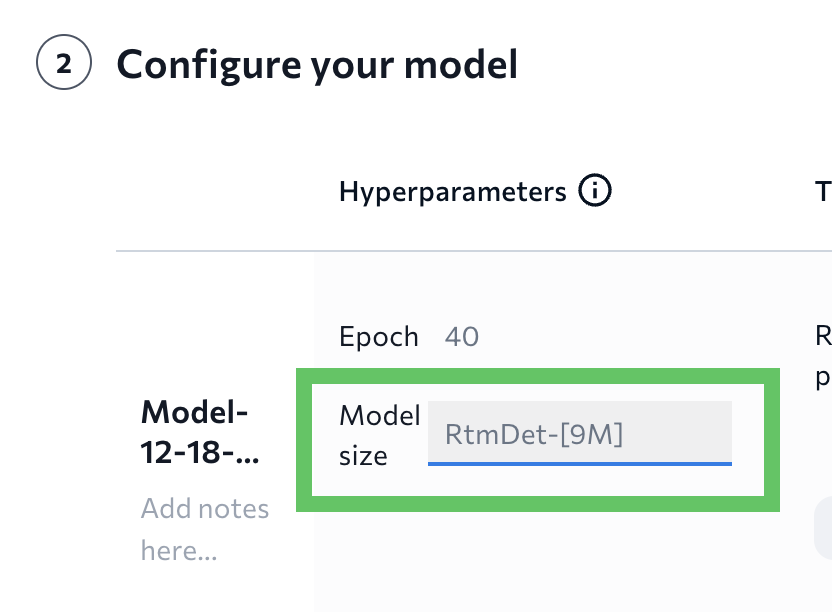Click the Hyperparameters column header
The height and width of the screenshot is (612, 832).
pos(452,190)
